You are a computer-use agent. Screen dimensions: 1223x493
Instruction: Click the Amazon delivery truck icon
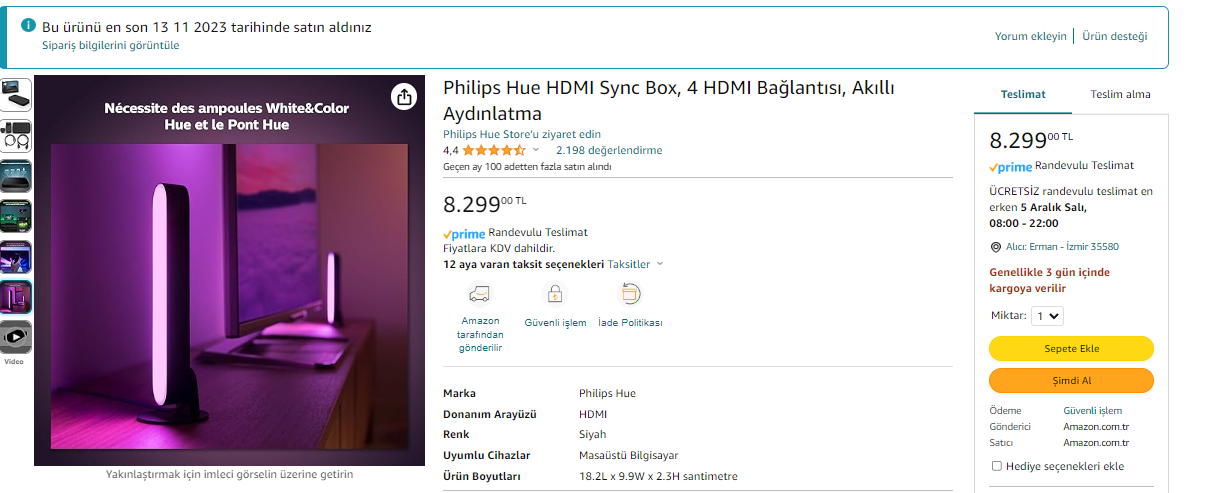pyautogui.click(x=480, y=294)
